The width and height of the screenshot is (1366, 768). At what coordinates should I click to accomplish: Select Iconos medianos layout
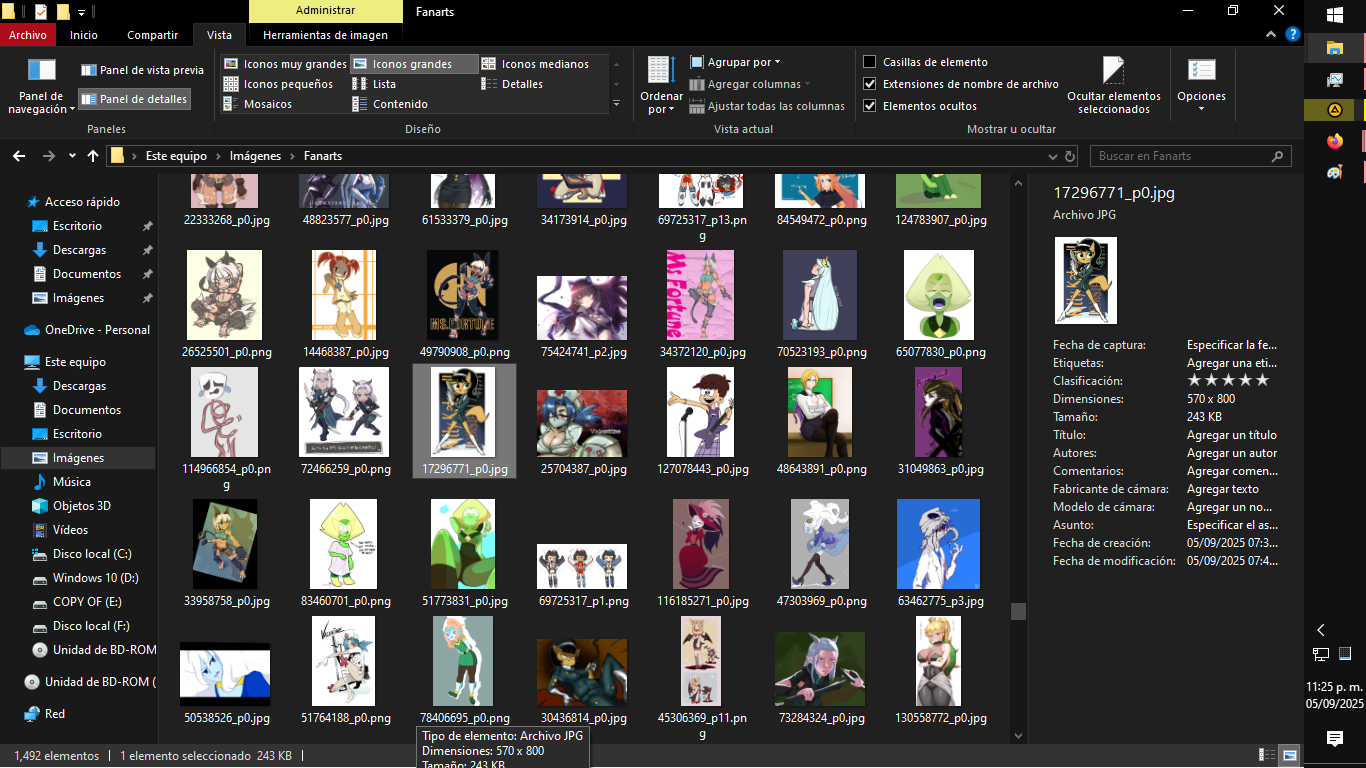coord(535,64)
